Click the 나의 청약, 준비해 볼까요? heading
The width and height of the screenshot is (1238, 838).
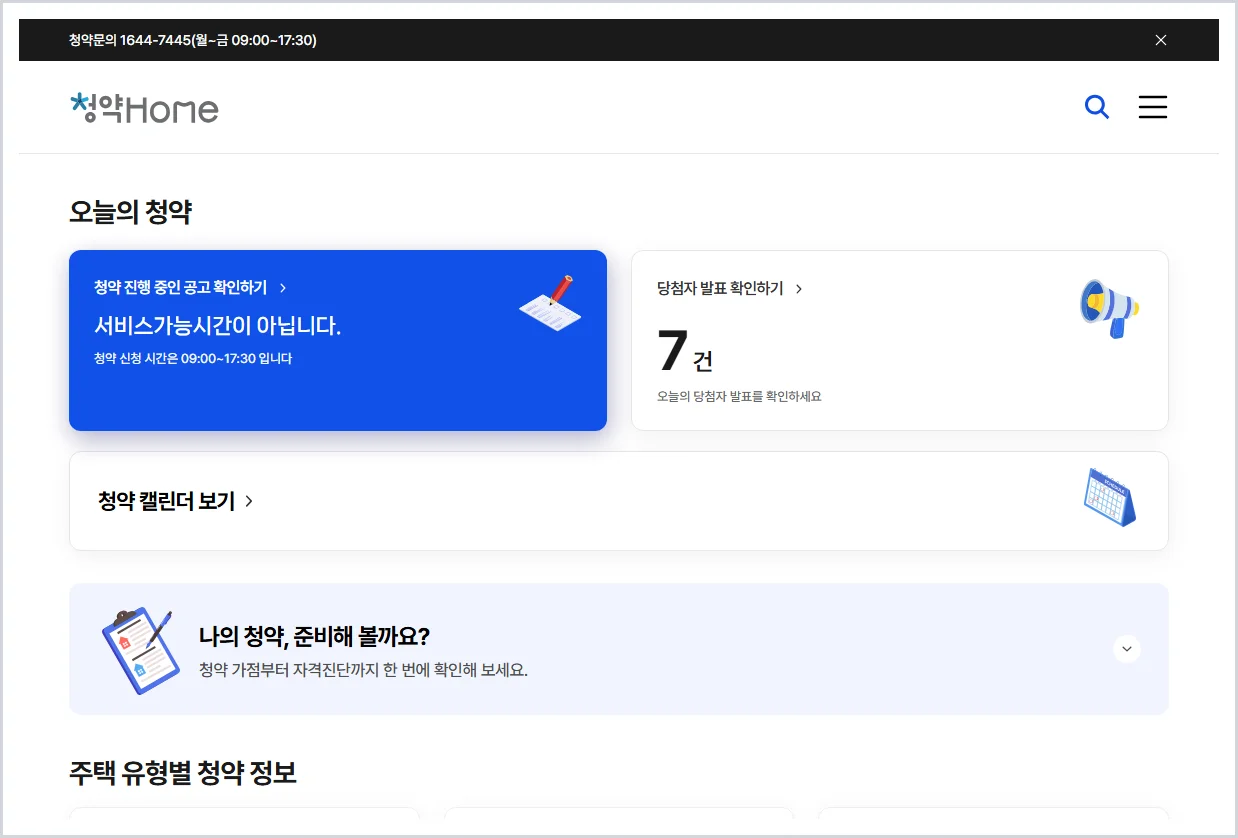(314, 637)
